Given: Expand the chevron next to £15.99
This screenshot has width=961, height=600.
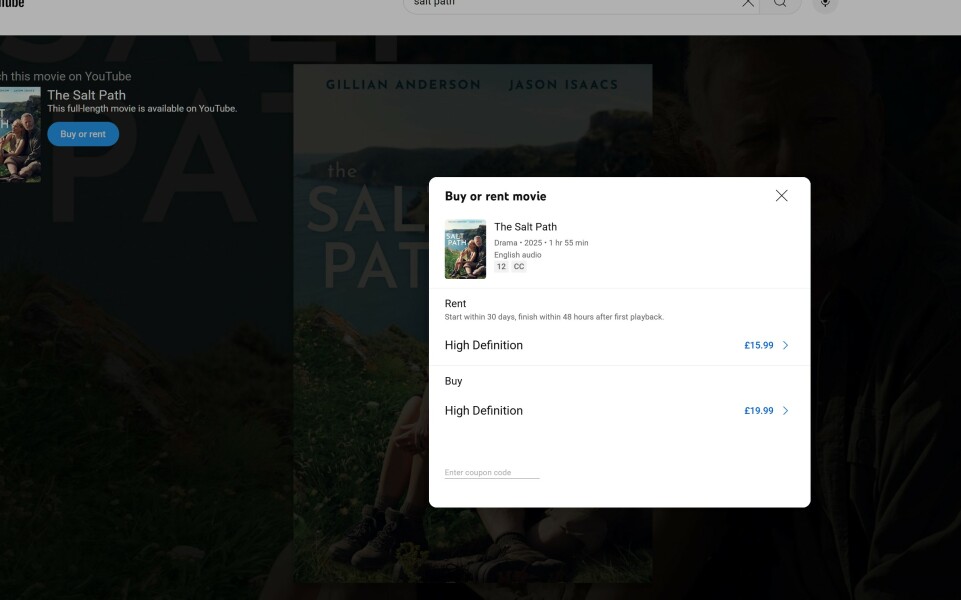Looking at the screenshot, I should (x=785, y=345).
